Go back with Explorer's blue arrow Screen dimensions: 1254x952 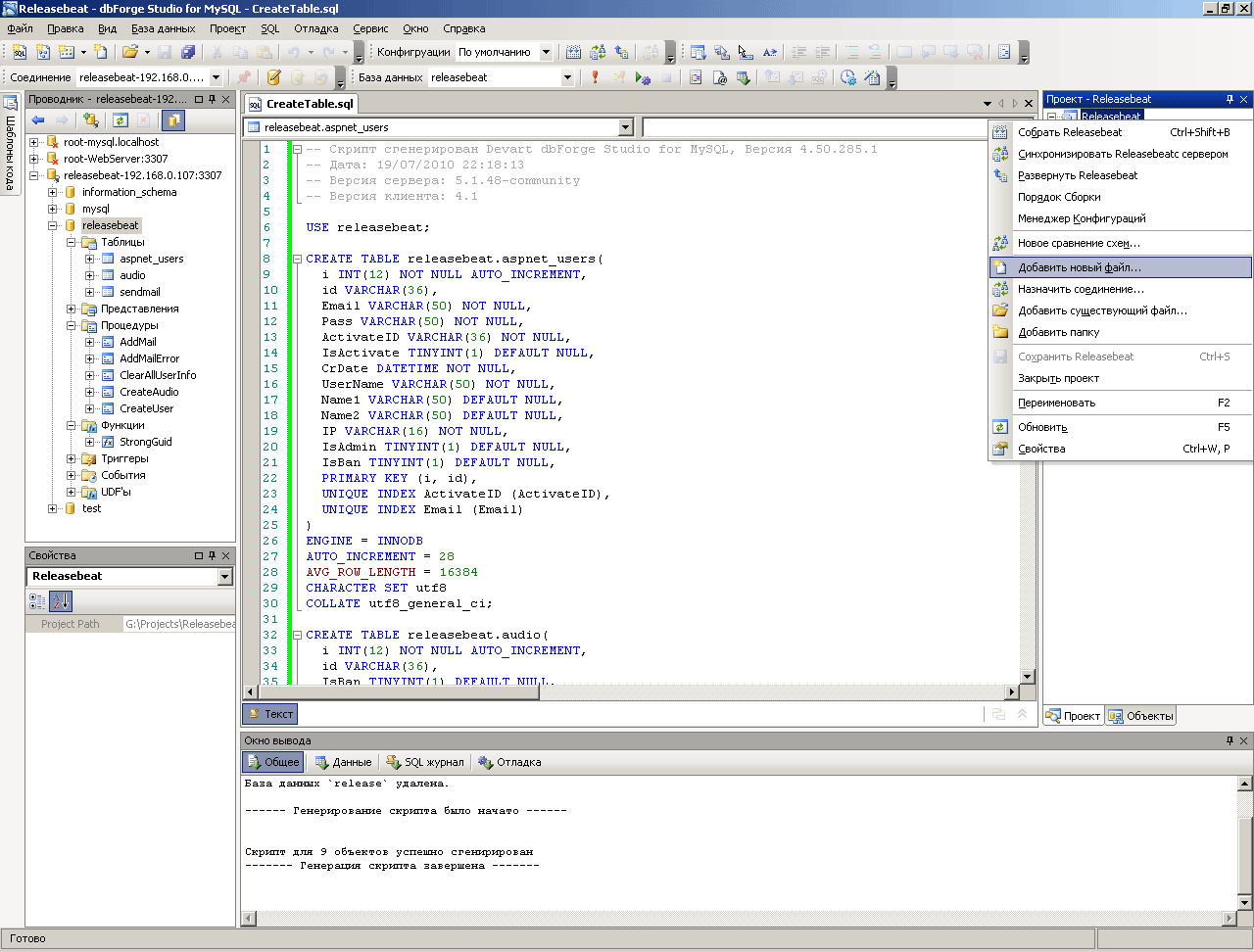pyautogui.click(x=38, y=120)
